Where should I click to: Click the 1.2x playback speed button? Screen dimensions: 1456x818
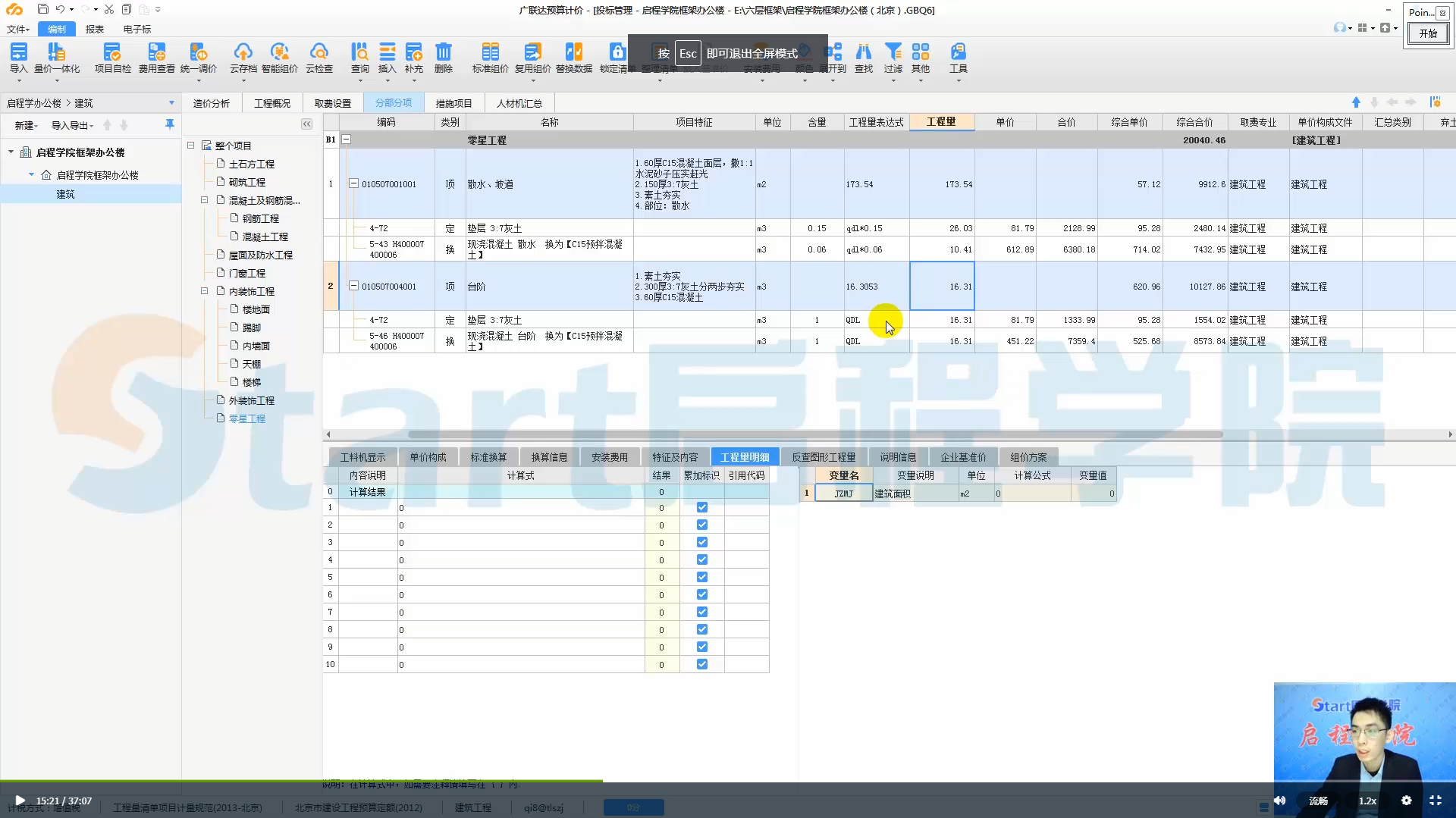(1367, 801)
